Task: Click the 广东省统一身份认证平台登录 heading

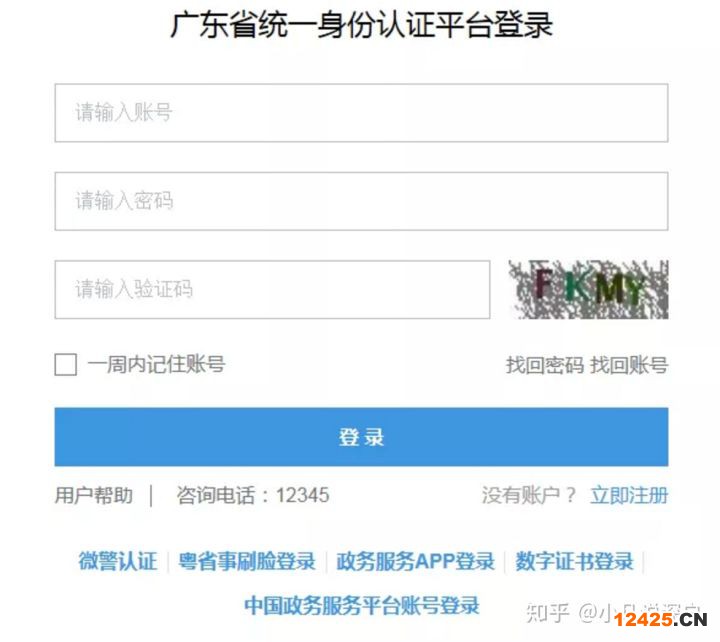Action: click(361, 24)
